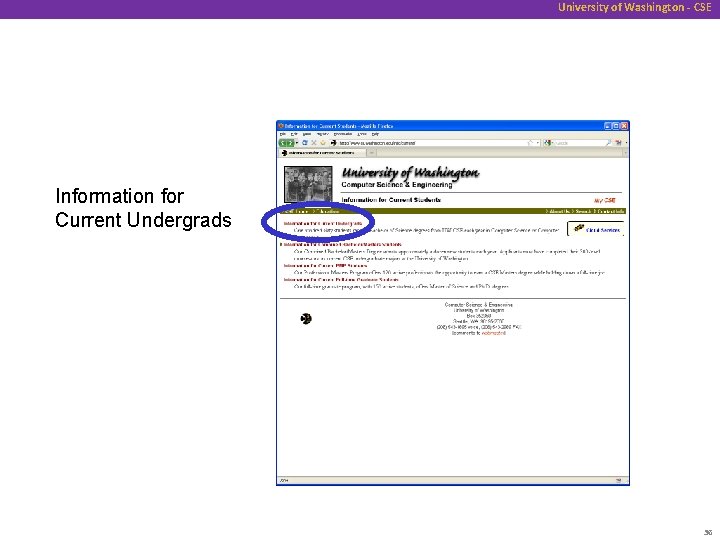
Task: Bookmark this page with the star icon
Action: point(530,143)
